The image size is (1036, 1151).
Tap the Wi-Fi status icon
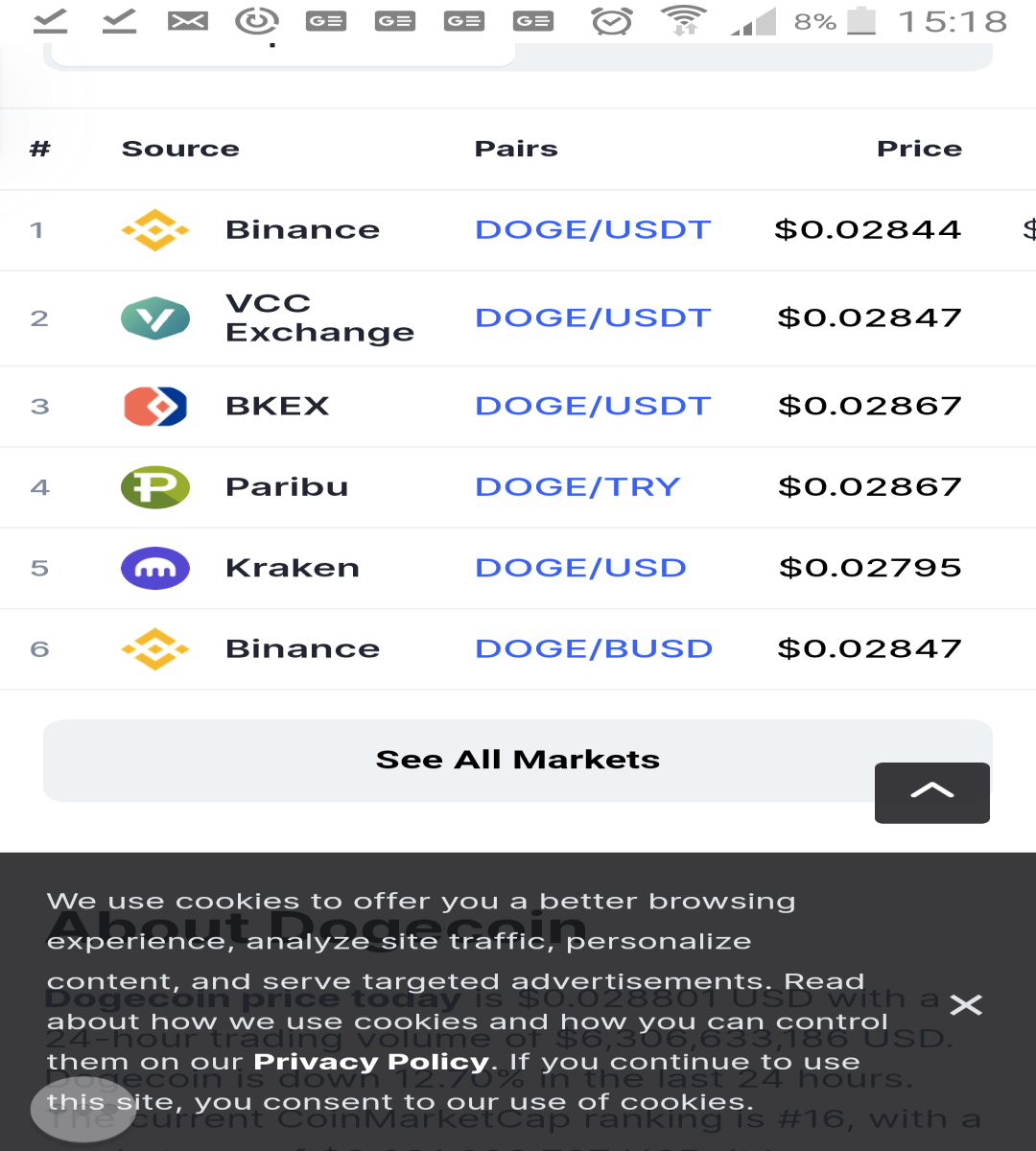coord(684,21)
